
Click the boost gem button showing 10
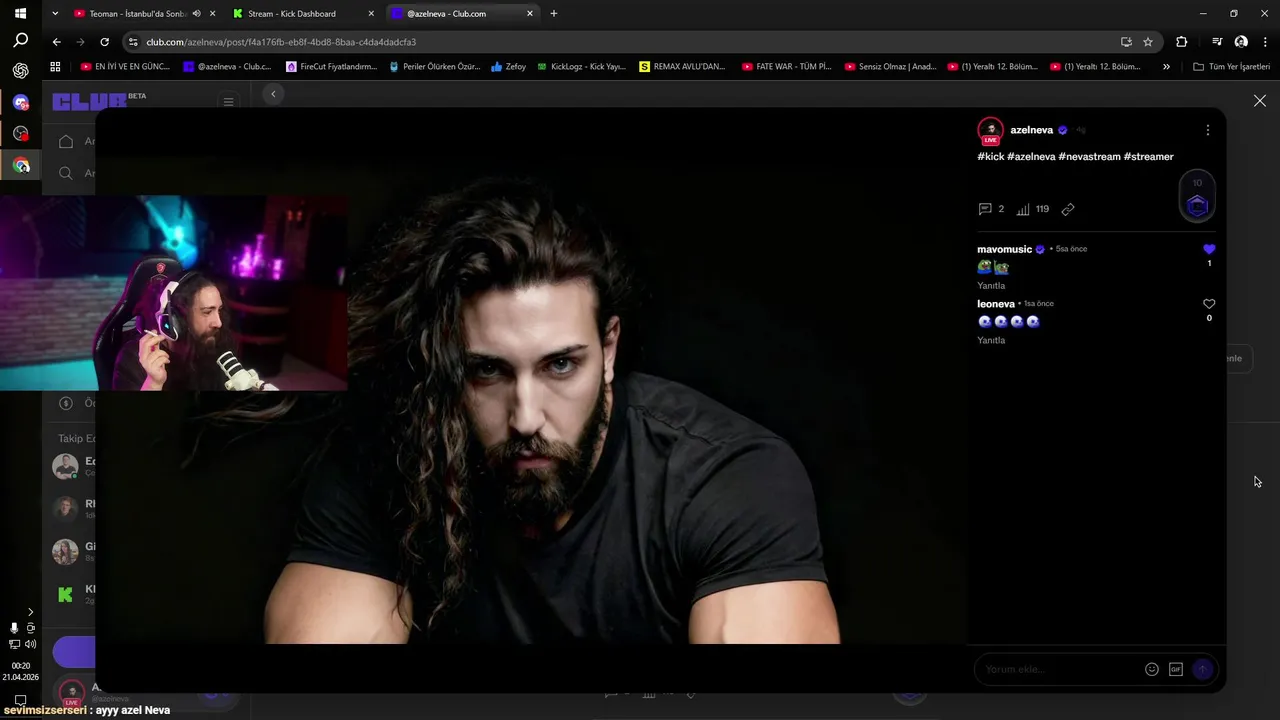[1197, 196]
